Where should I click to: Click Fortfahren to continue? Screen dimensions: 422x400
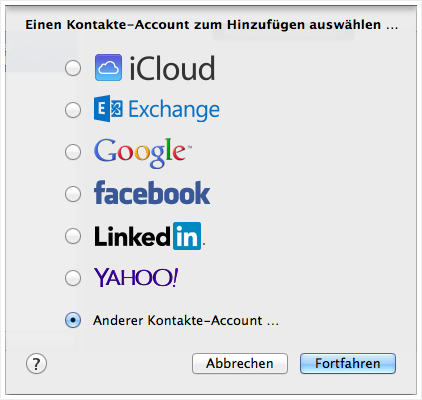[x=348, y=363]
